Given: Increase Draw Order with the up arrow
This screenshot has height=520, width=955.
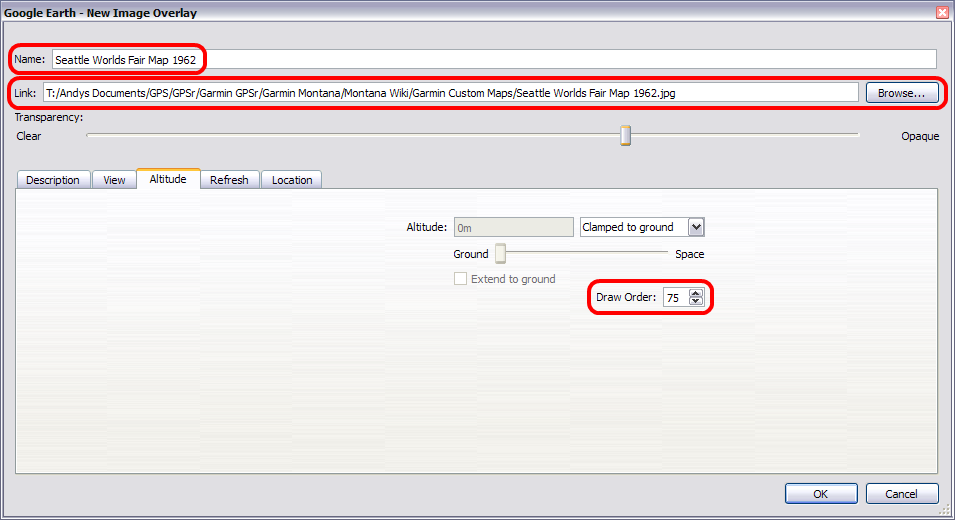Looking at the screenshot, I should [x=696, y=293].
